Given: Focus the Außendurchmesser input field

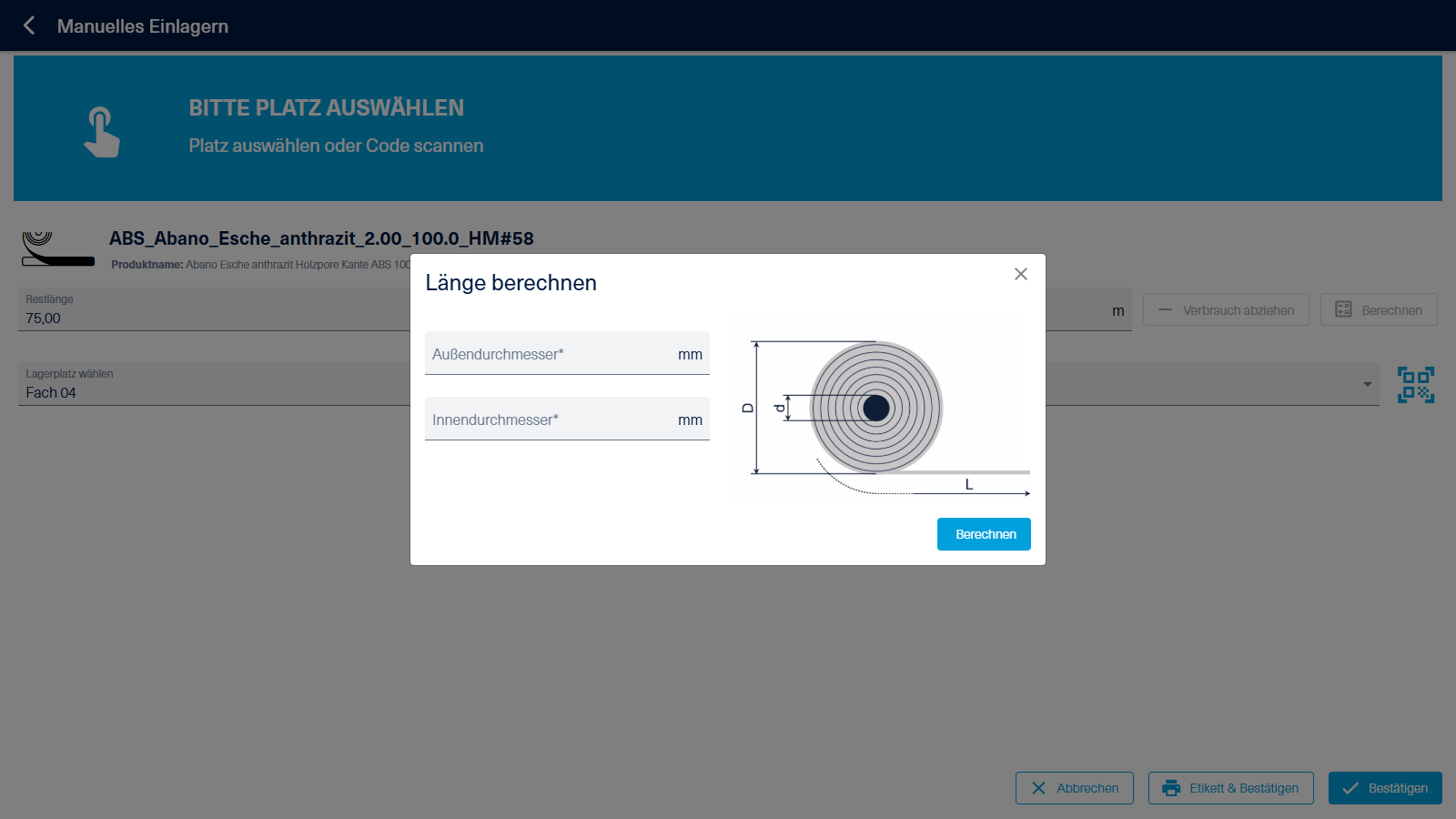Looking at the screenshot, I should tap(551, 354).
